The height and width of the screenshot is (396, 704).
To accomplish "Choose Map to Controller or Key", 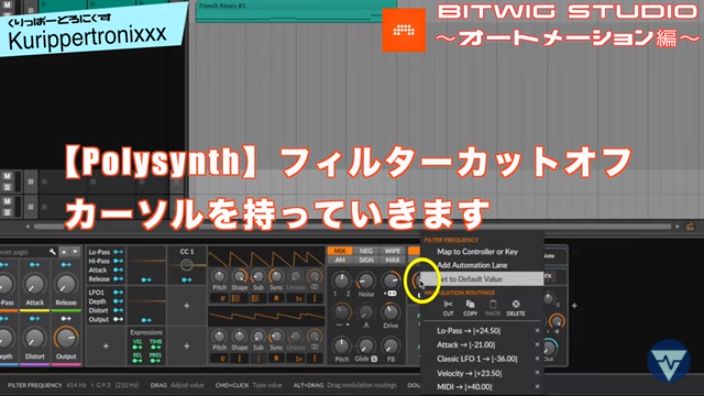I will coord(477,252).
